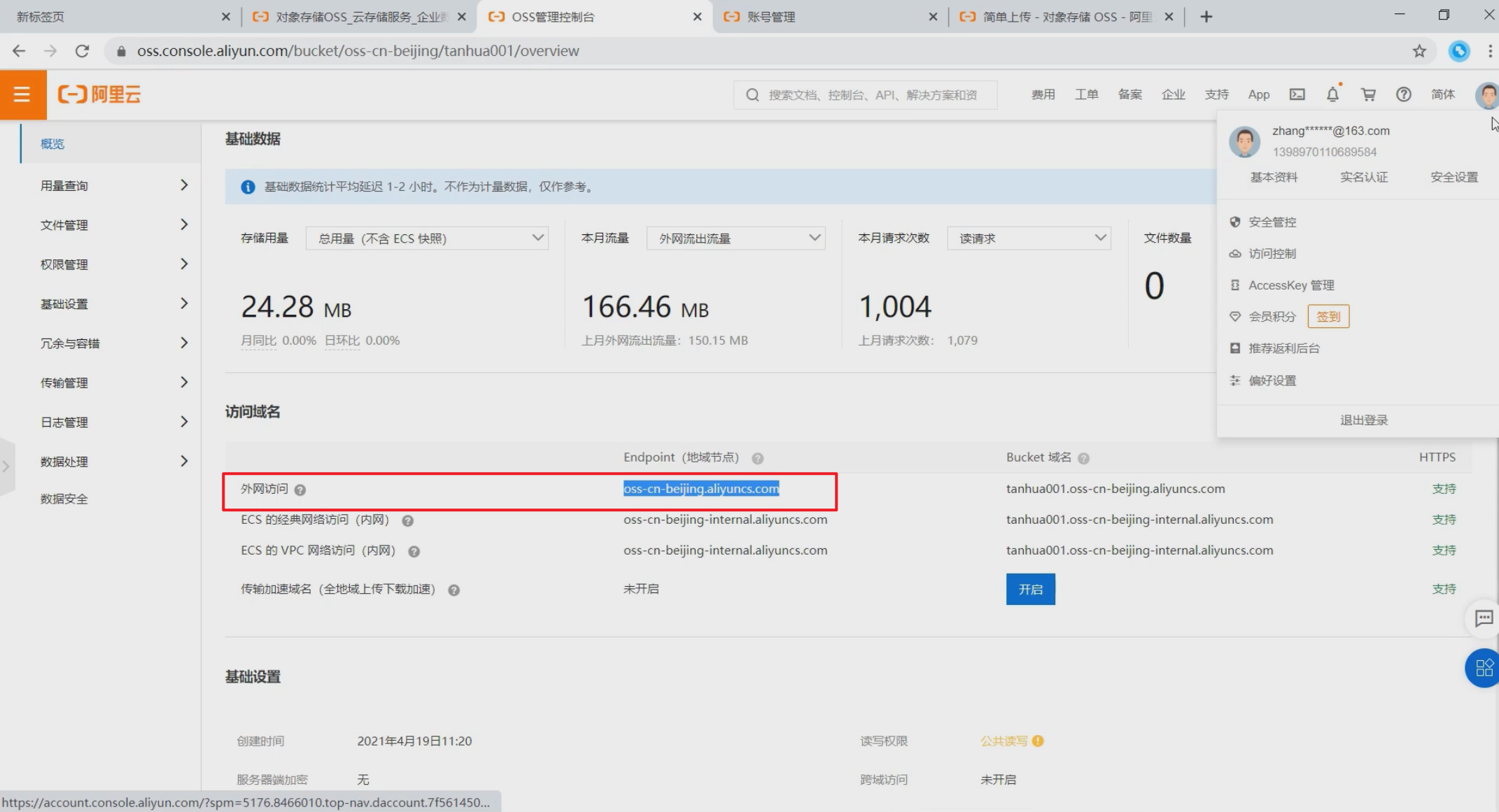Expand the 文件管理 sidebar item
The image size is (1499, 812).
click(x=112, y=225)
